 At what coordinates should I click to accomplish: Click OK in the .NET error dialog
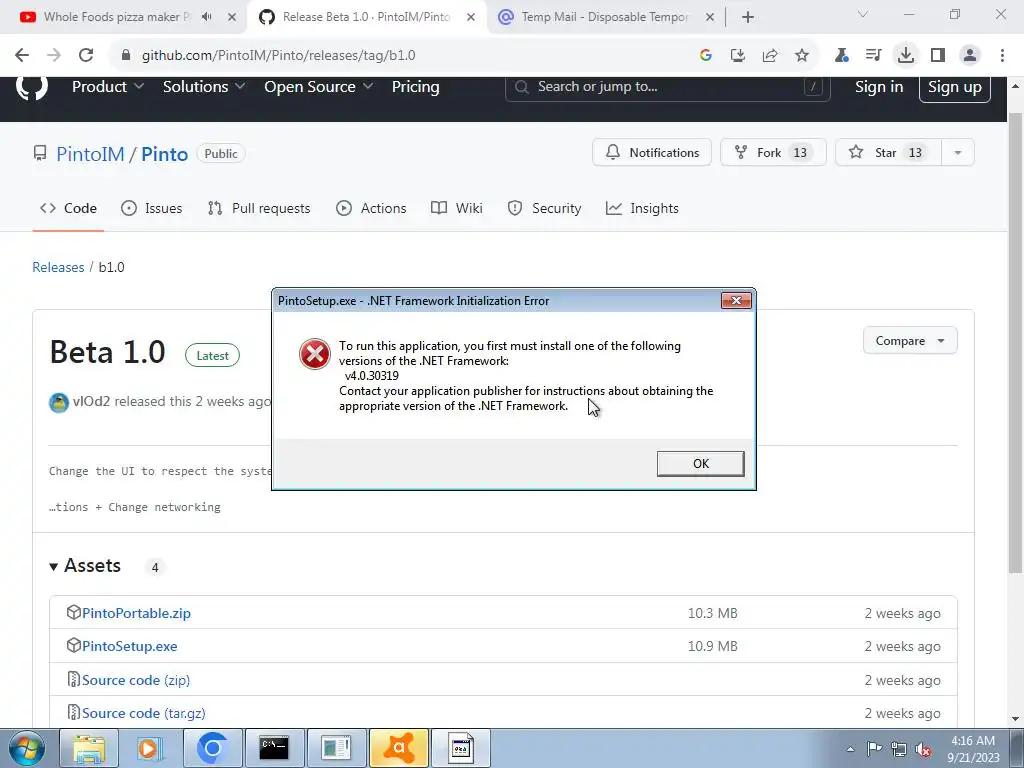tap(700, 463)
